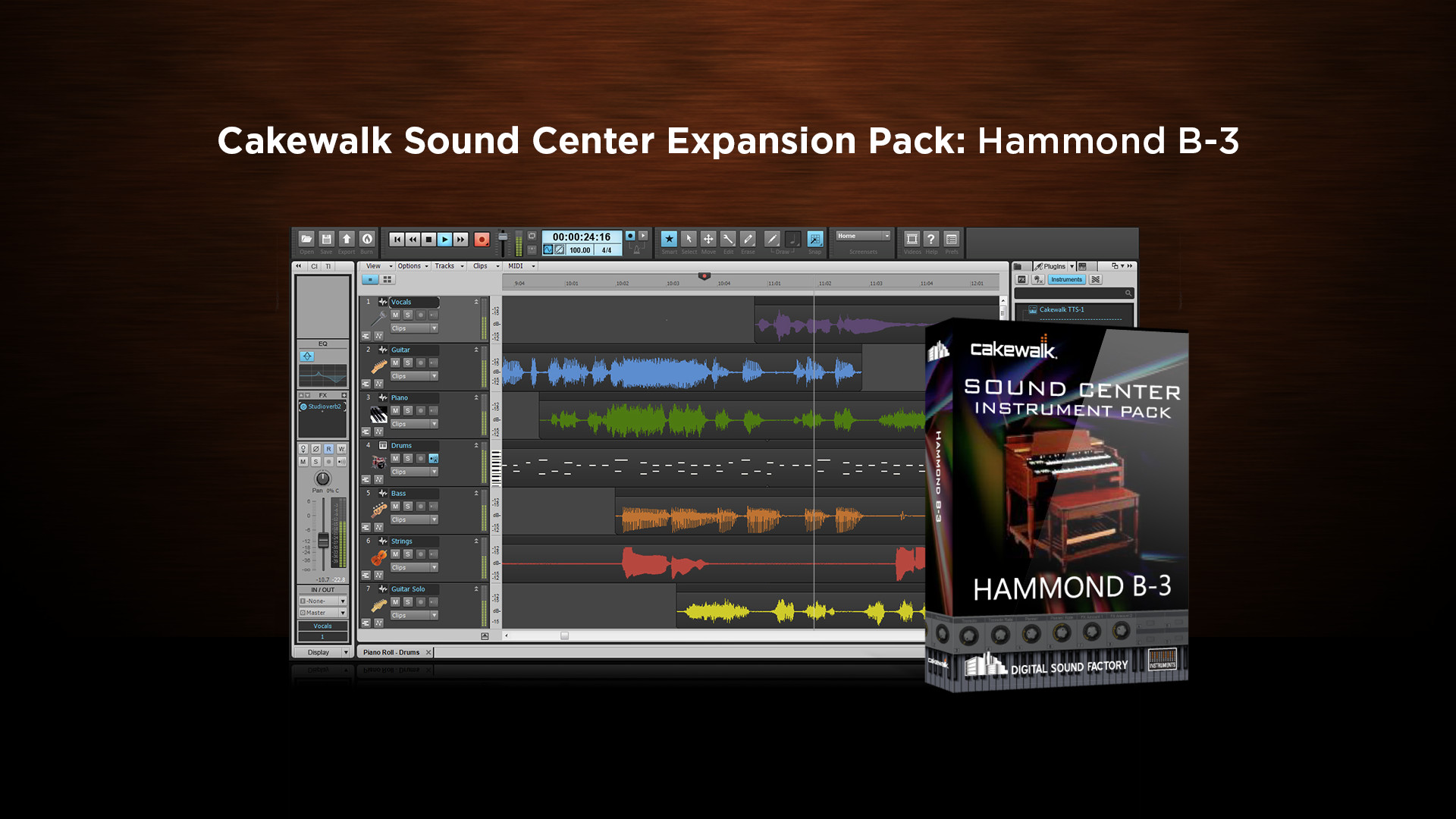Expand the Master output dropdown
Image resolution: width=1456 pixels, height=819 pixels.
coord(343,613)
